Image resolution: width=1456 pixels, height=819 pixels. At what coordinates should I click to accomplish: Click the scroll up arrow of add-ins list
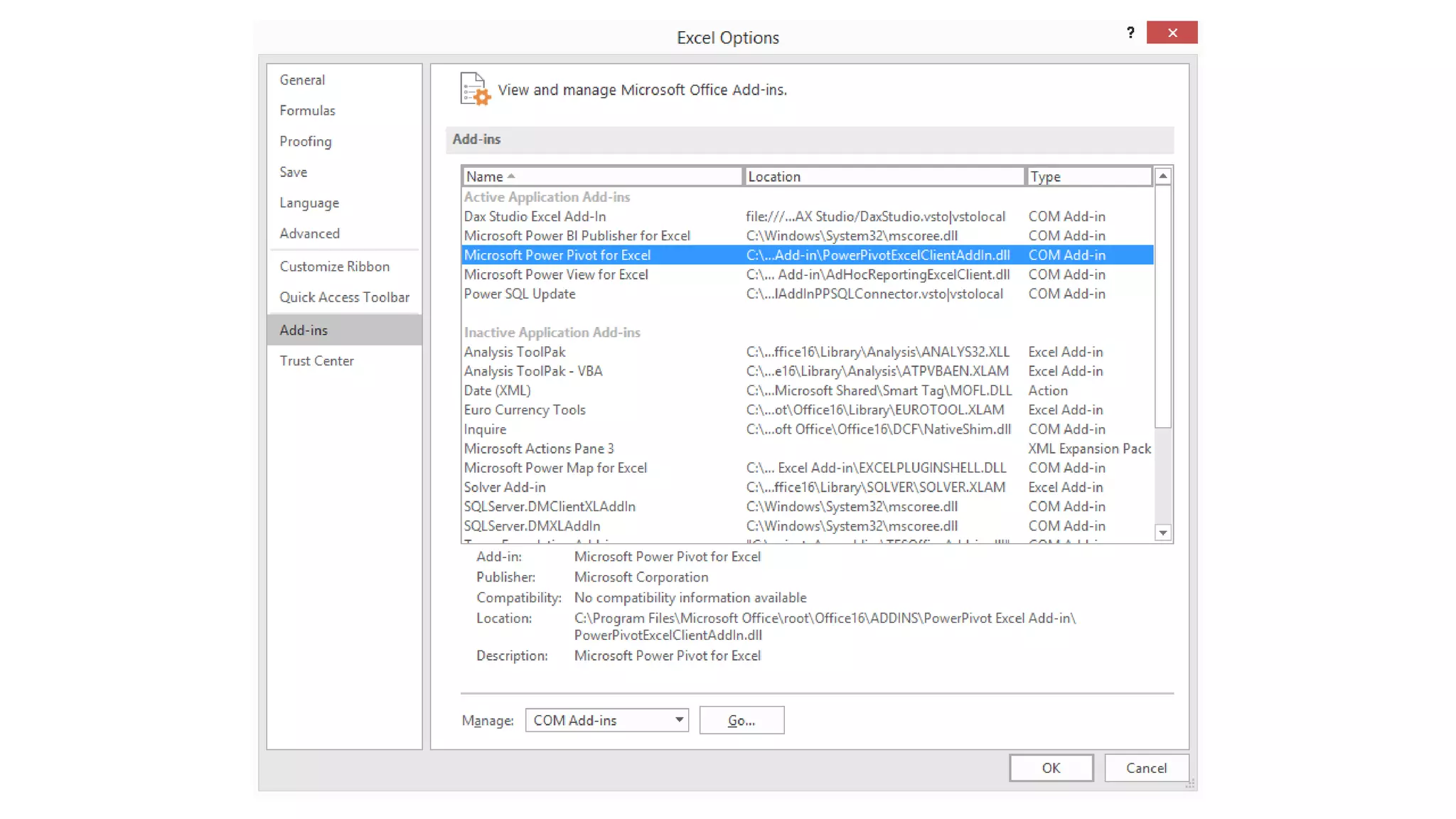(1163, 176)
